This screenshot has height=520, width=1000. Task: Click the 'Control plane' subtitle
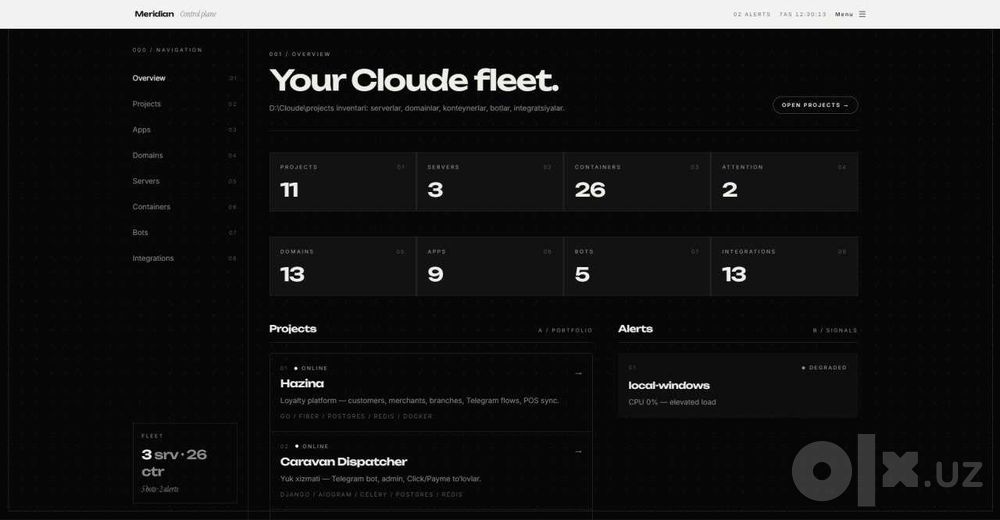198,14
